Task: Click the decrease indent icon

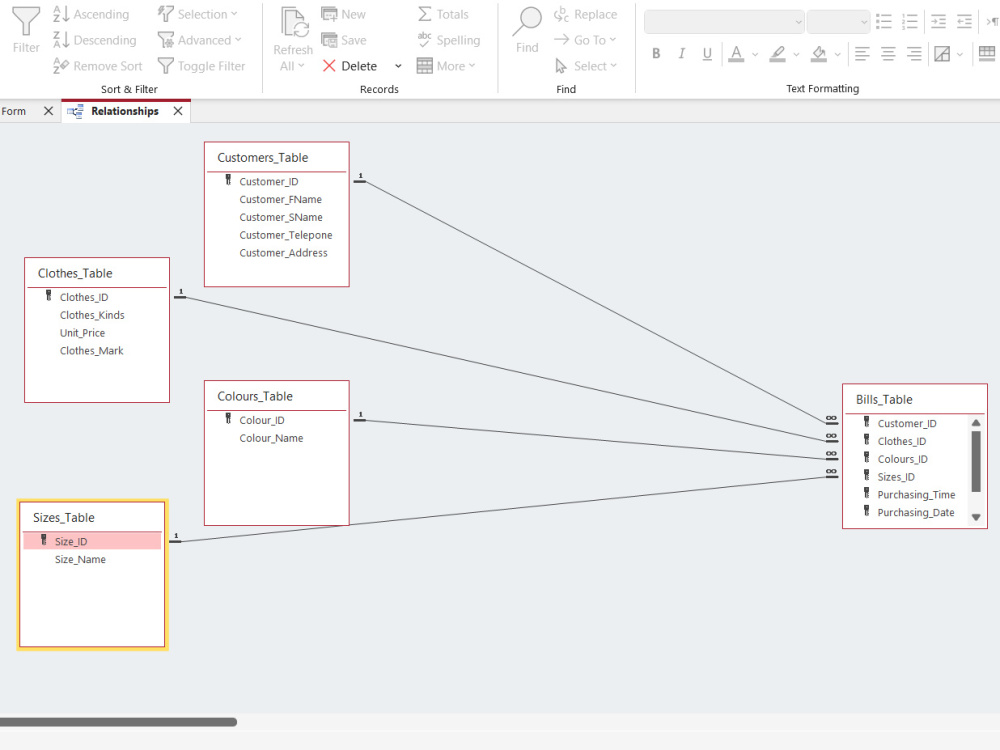Action: [x=964, y=22]
